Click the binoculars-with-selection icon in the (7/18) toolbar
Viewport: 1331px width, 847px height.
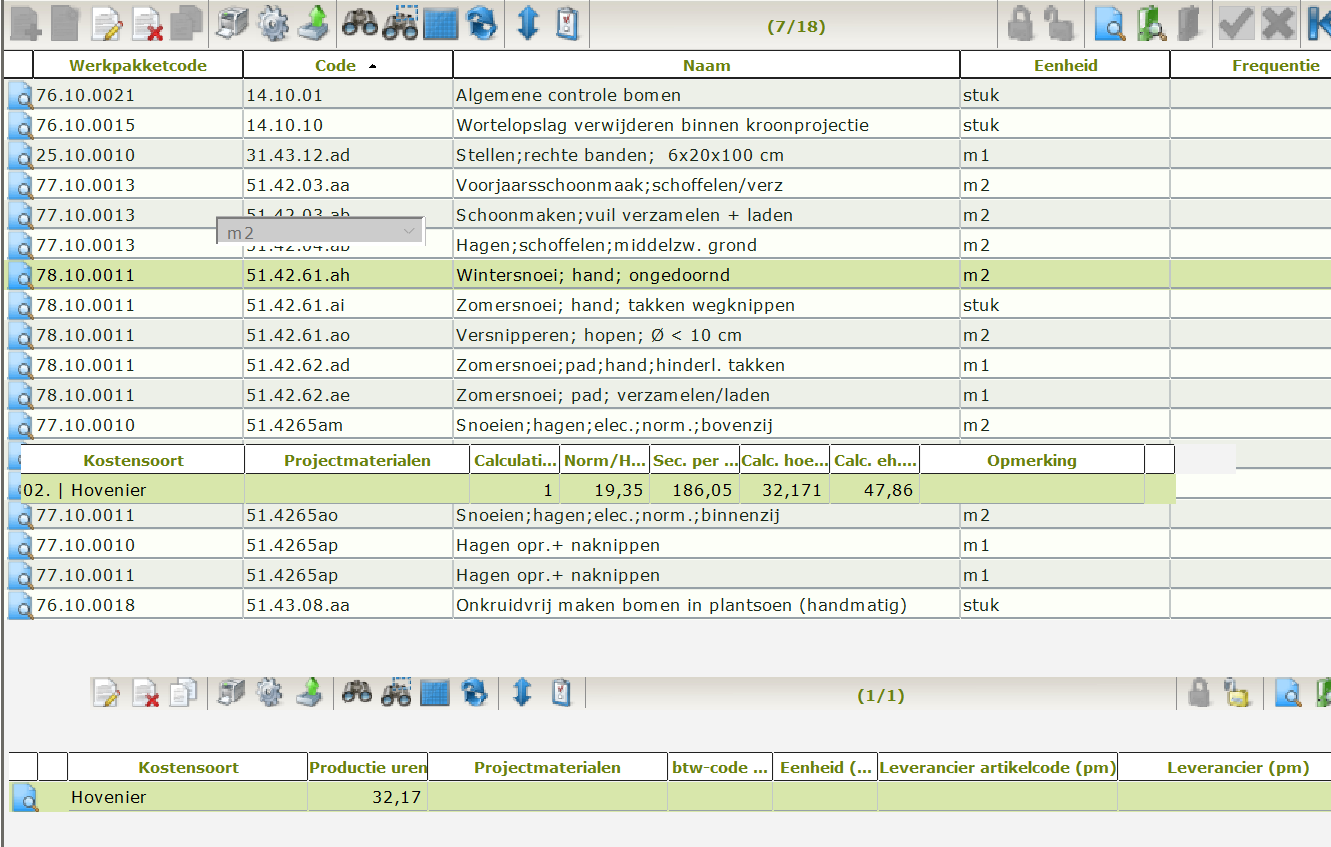(x=399, y=24)
